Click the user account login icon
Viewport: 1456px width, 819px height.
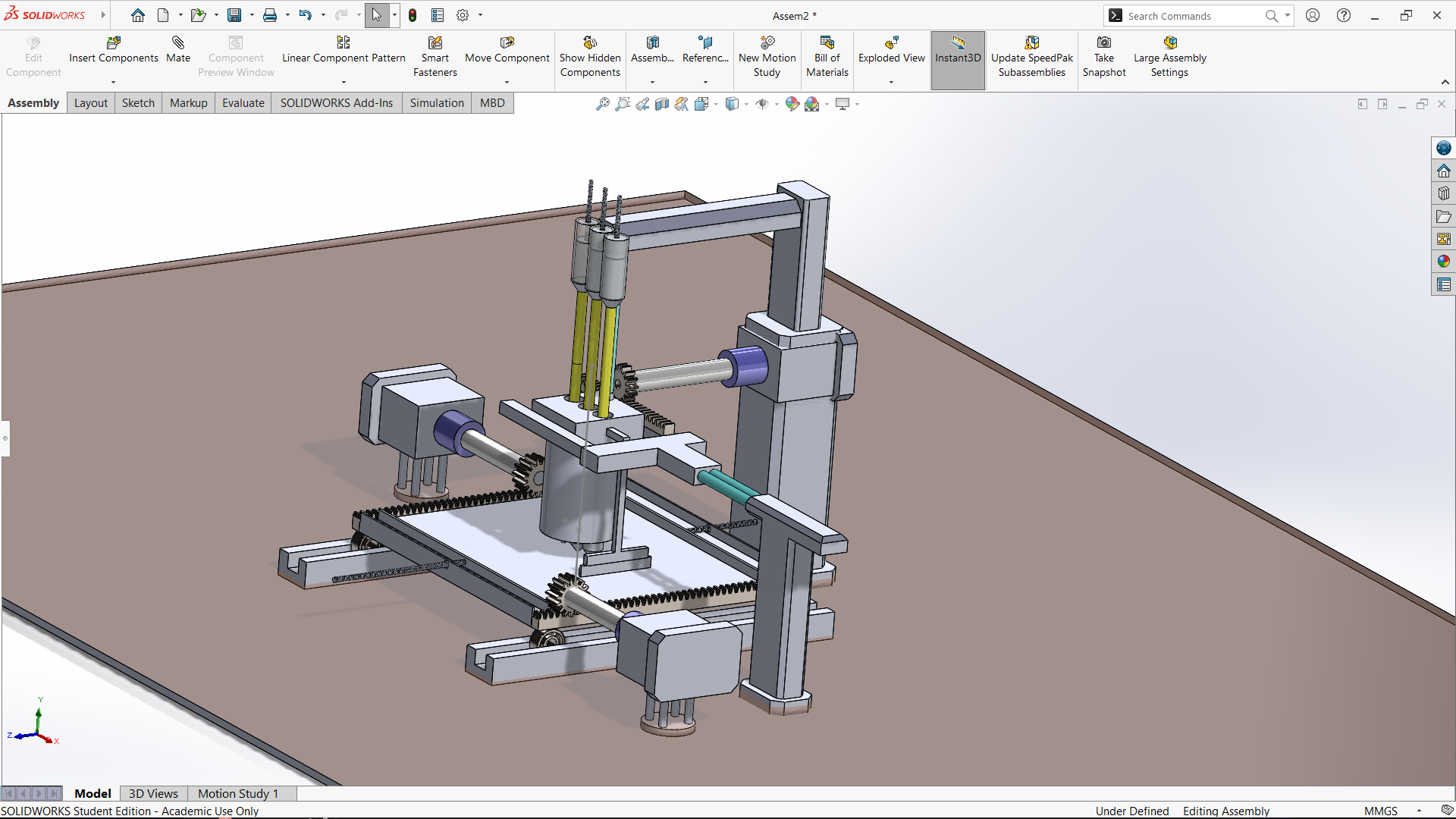[1313, 15]
